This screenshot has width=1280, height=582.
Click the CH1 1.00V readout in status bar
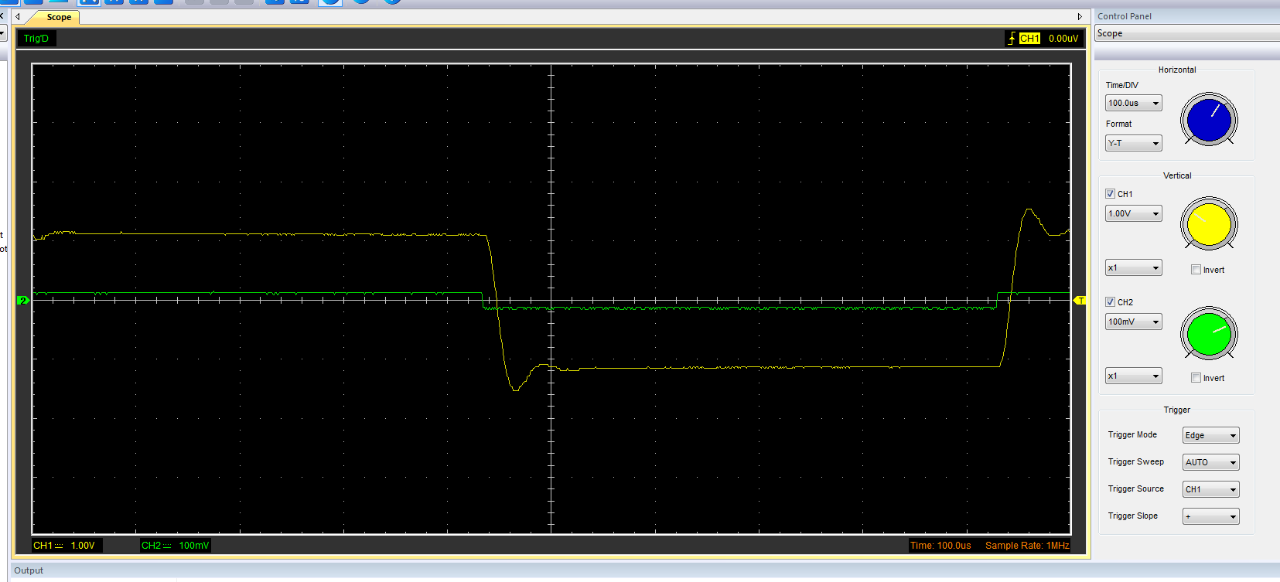click(64, 546)
